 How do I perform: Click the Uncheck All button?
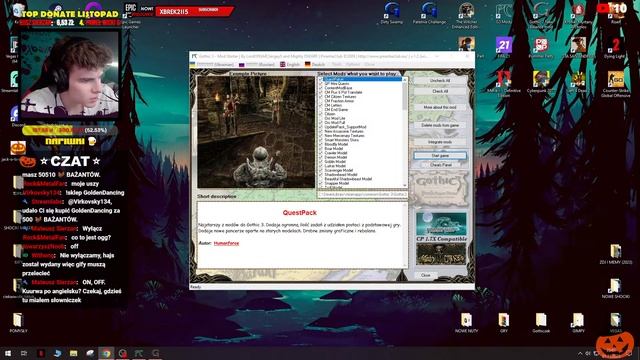(x=440, y=80)
